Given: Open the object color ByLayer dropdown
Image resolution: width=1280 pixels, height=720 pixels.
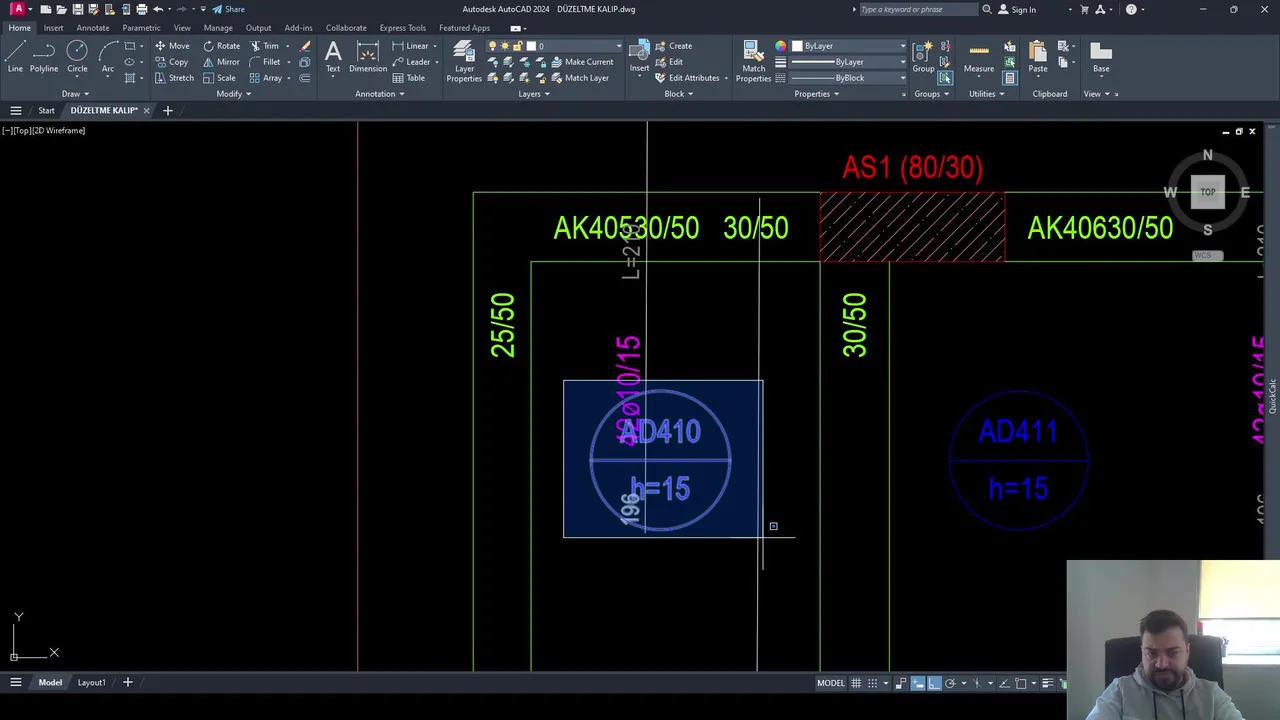Looking at the screenshot, I should 849,46.
